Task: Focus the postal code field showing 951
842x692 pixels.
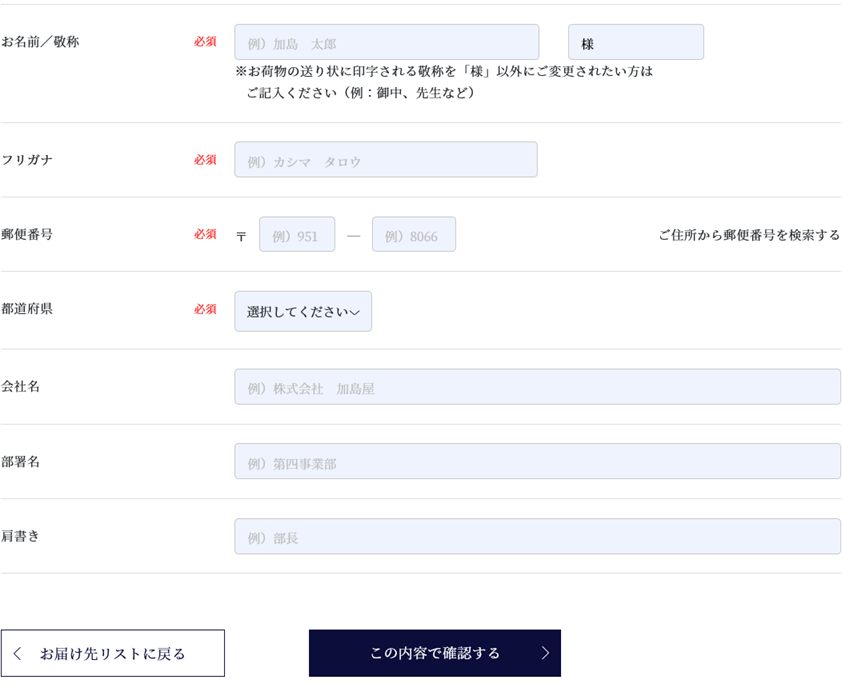Action: [297, 234]
